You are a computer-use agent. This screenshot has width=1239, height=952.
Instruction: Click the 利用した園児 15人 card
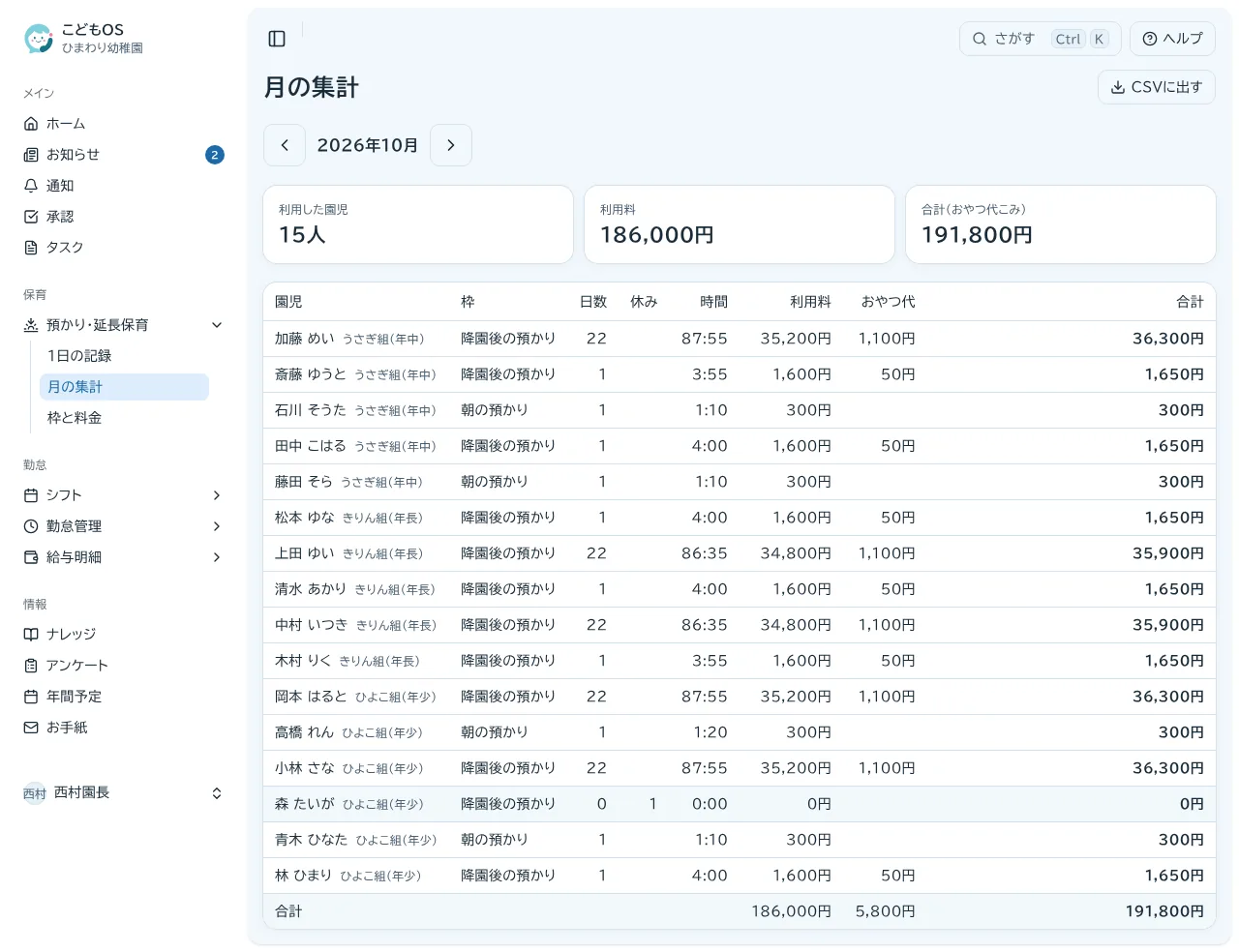[418, 224]
